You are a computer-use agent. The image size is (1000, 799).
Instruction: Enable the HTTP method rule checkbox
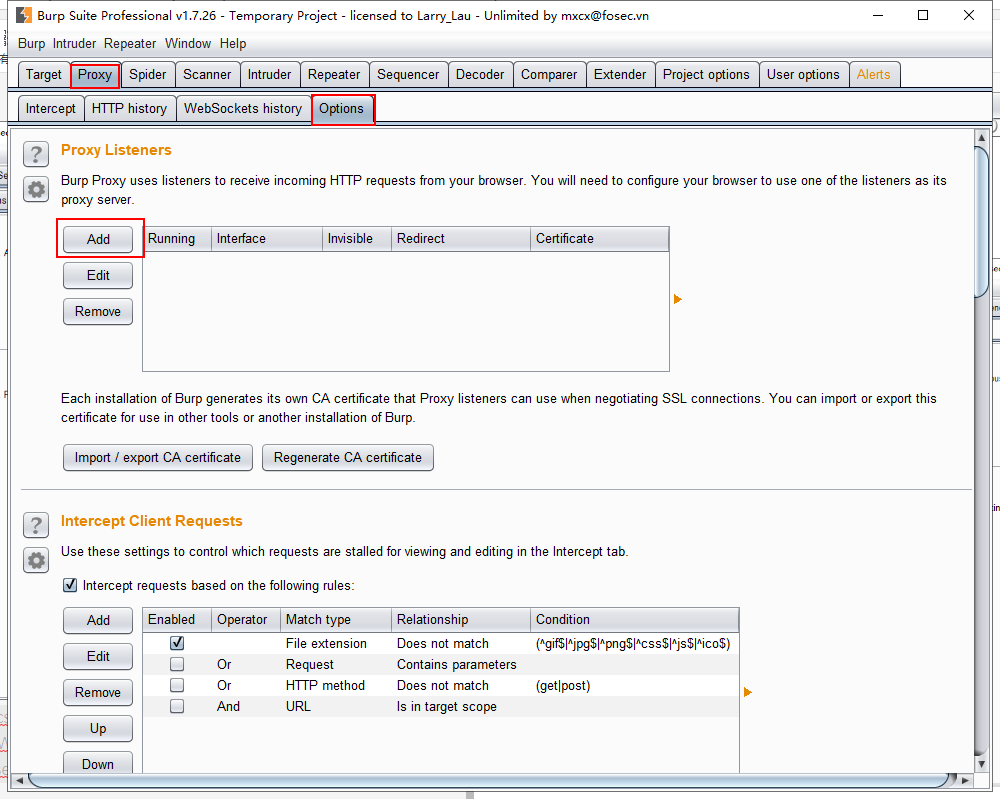pyautogui.click(x=177, y=685)
